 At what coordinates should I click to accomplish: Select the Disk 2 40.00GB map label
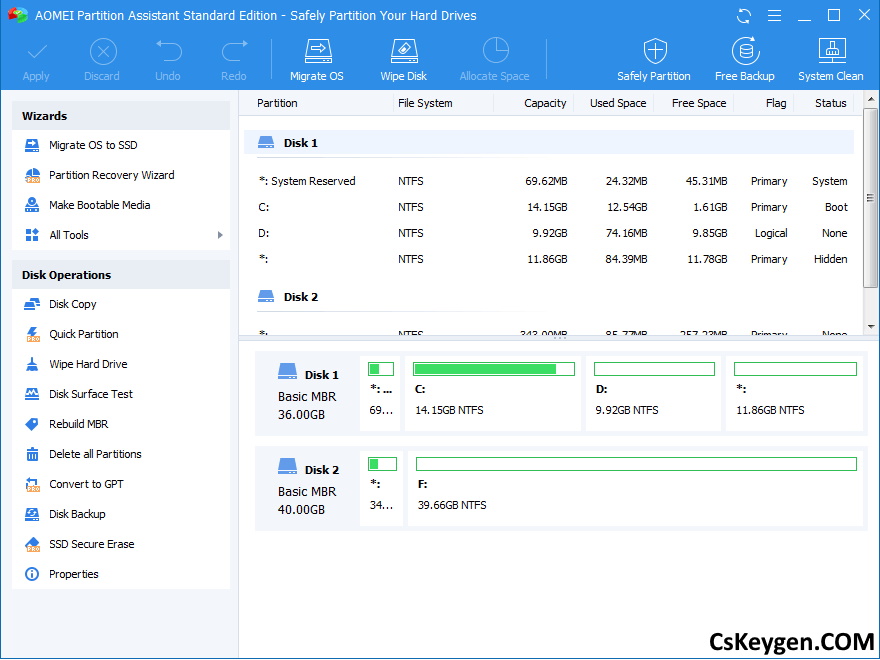pos(307,489)
